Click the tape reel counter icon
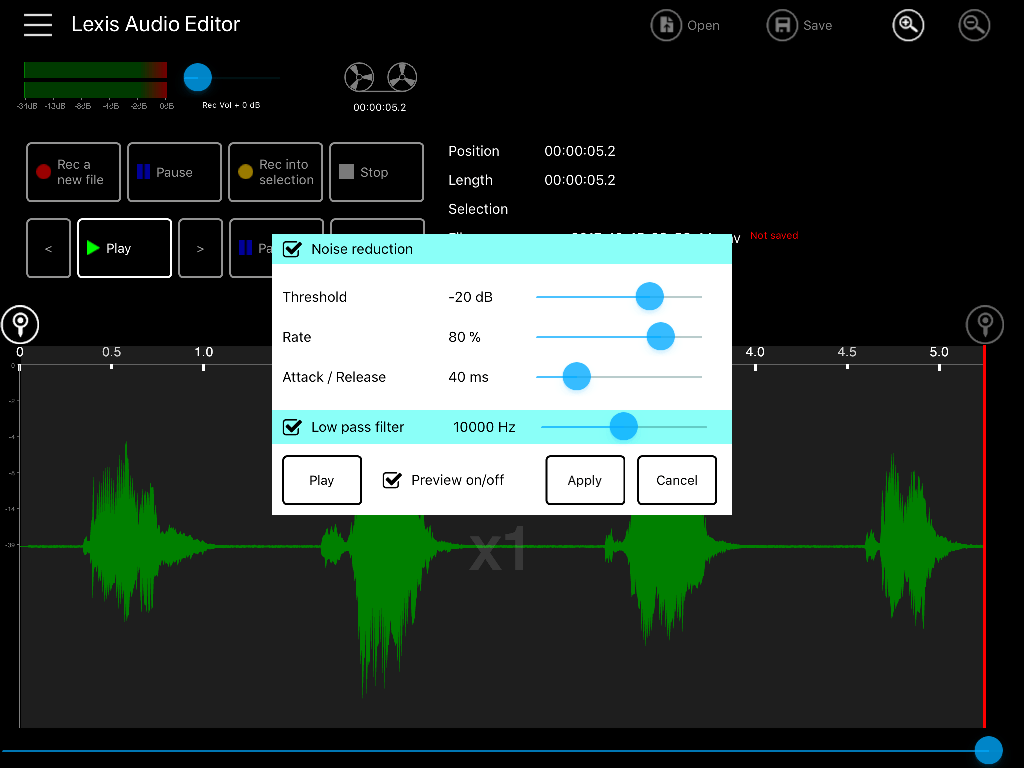This screenshot has width=1024, height=768. (380, 76)
